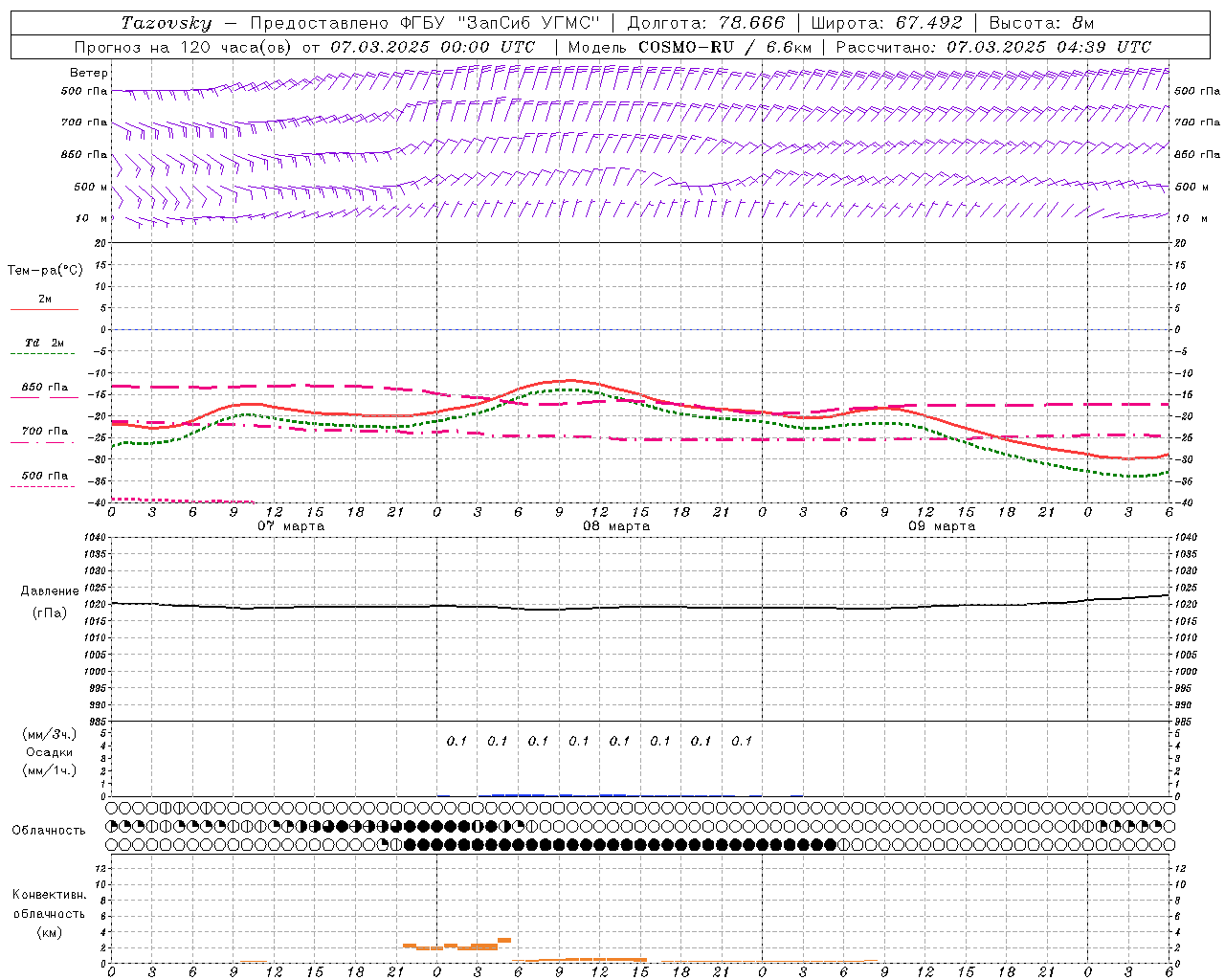Click the solid line sample under 2м legend

click(x=44, y=309)
